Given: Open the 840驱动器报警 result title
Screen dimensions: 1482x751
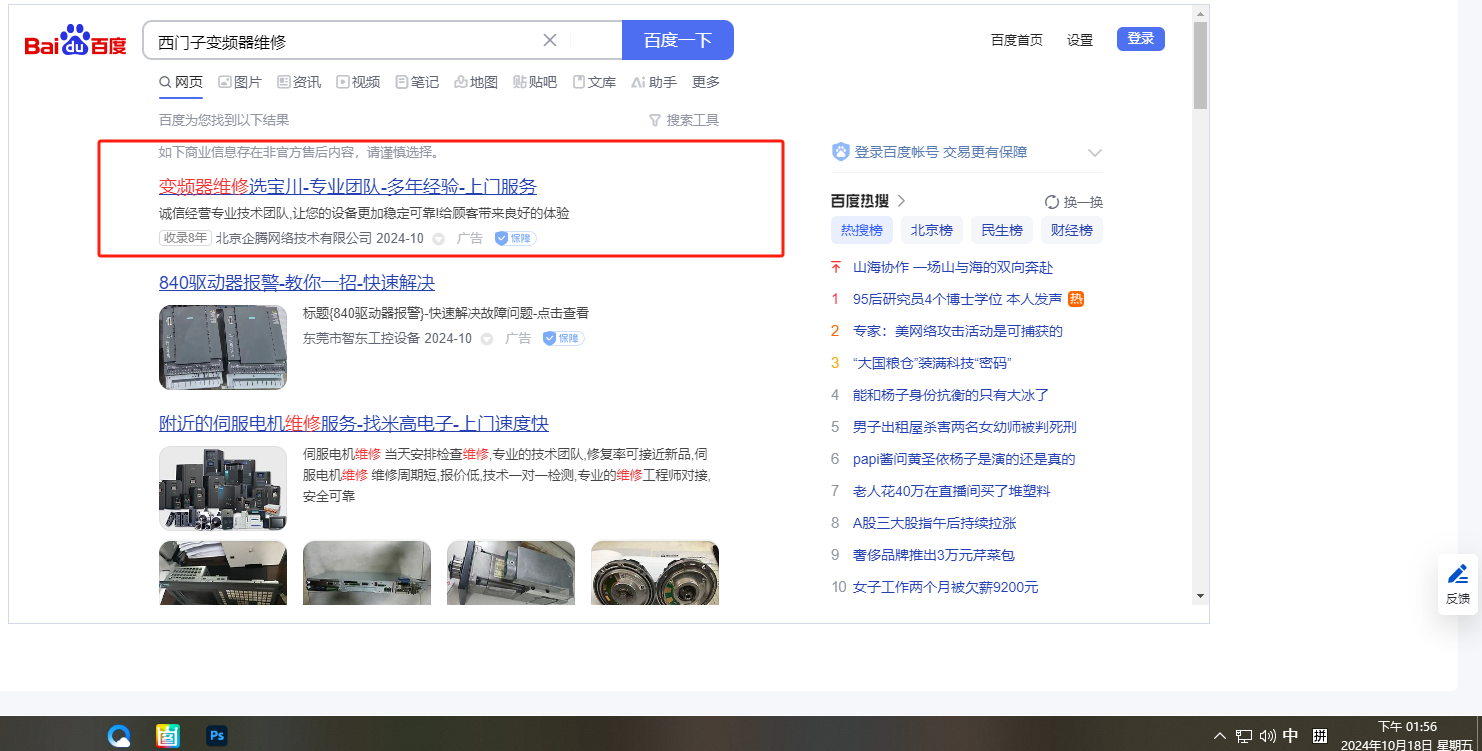Looking at the screenshot, I should tap(297, 282).
